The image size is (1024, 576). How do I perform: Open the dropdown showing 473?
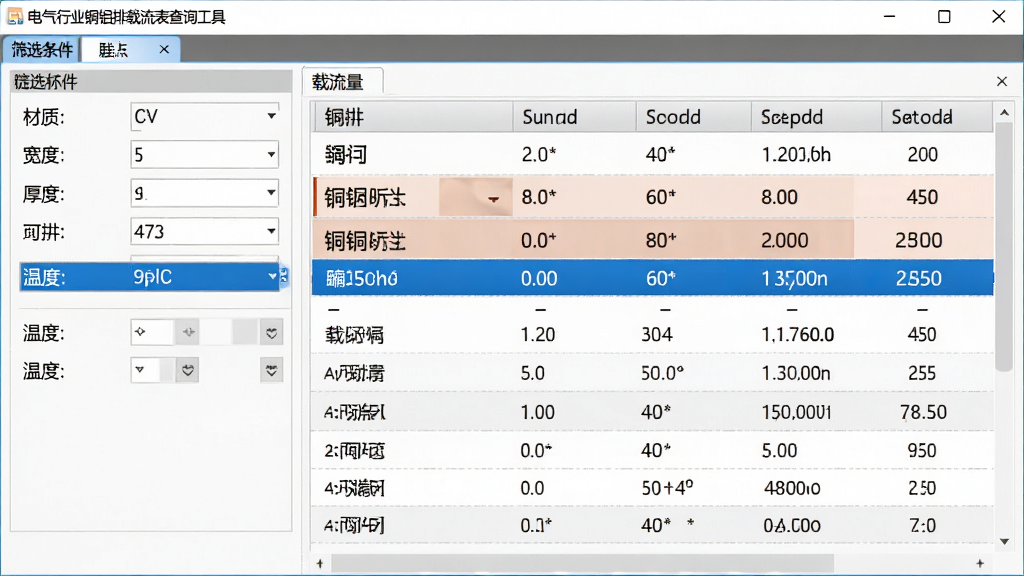coord(204,231)
